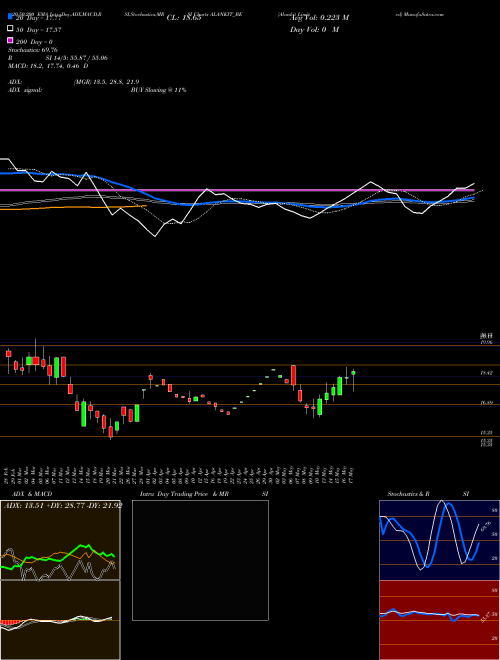Click the 16.89 price level label
The image size is (500, 660).
click(487, 403)
